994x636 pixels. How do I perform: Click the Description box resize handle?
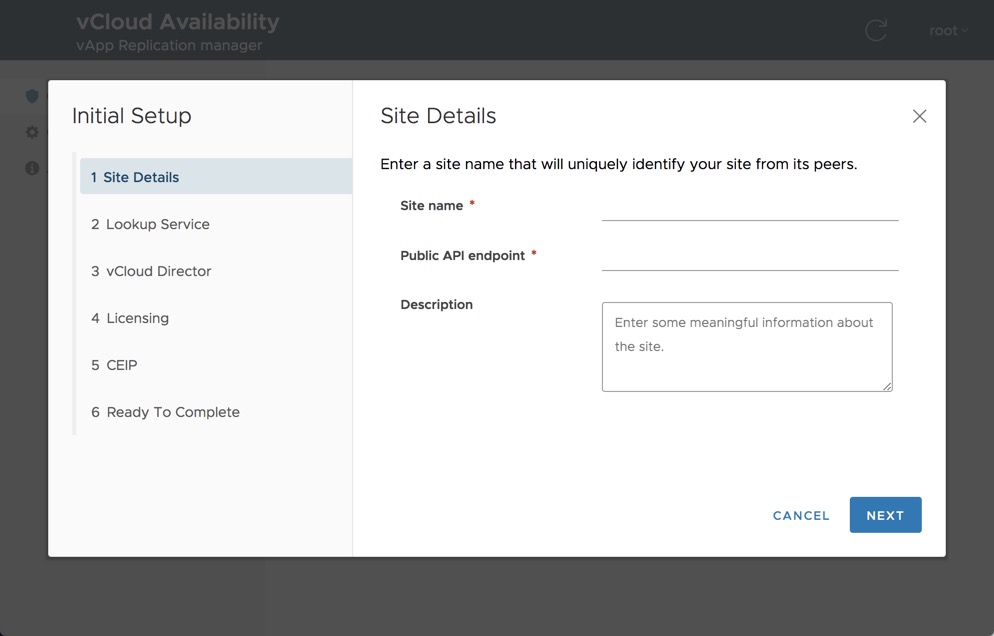point(887,386)
